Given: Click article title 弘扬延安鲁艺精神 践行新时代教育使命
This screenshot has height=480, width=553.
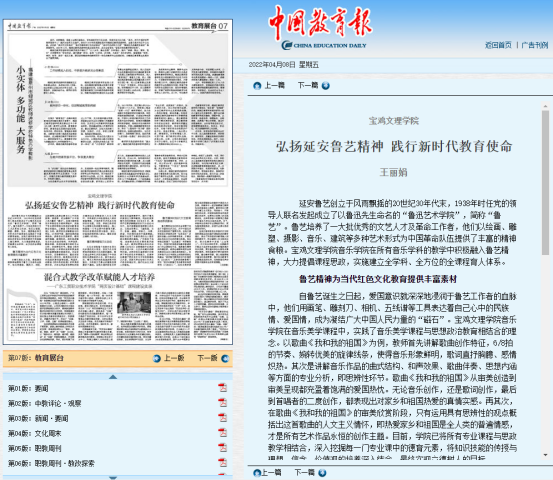Looking at the screenshot, I should click(394, 146).
